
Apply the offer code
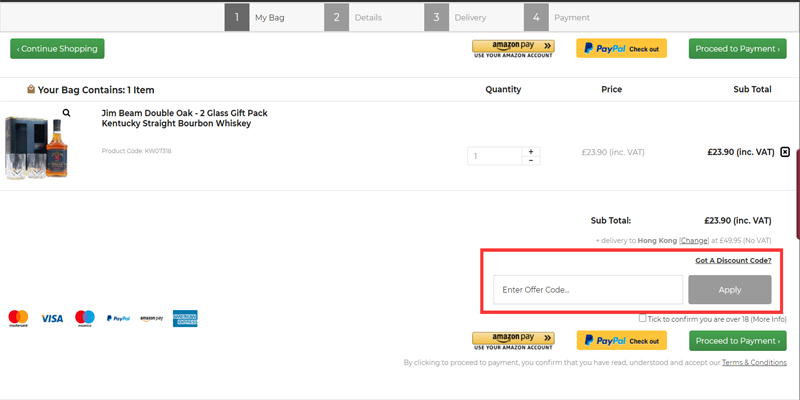coord(730,289)
